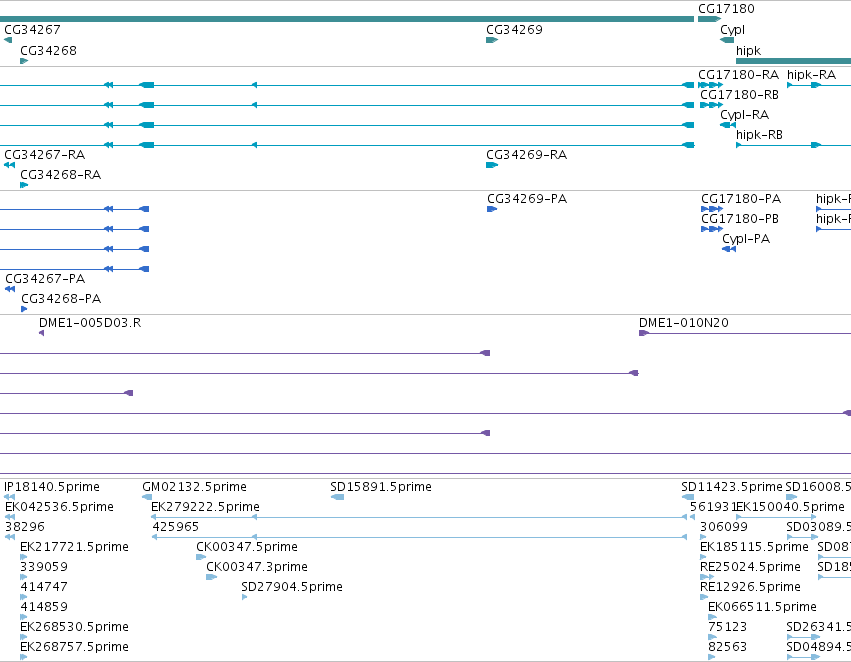851x662 pixels.
Task: Click the CG34269-PA protein label
Action: 527,199
